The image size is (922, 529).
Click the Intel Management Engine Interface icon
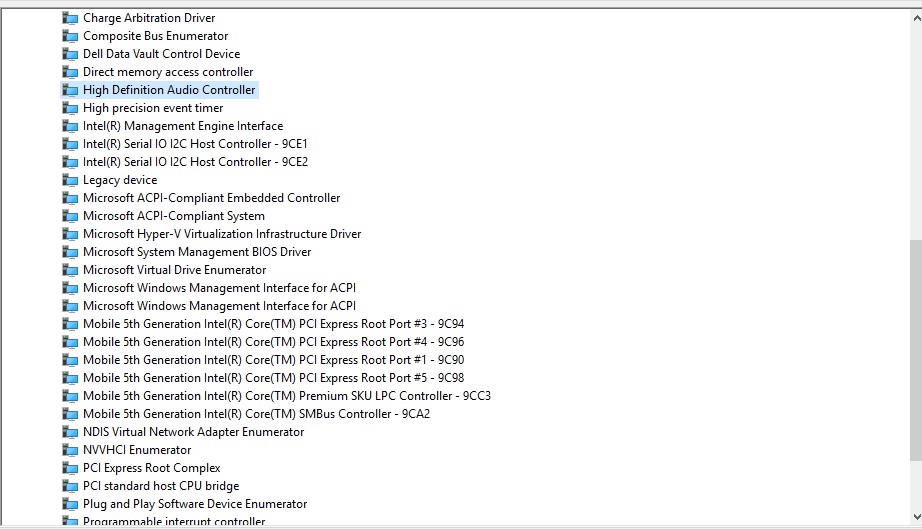coord(70,126)
